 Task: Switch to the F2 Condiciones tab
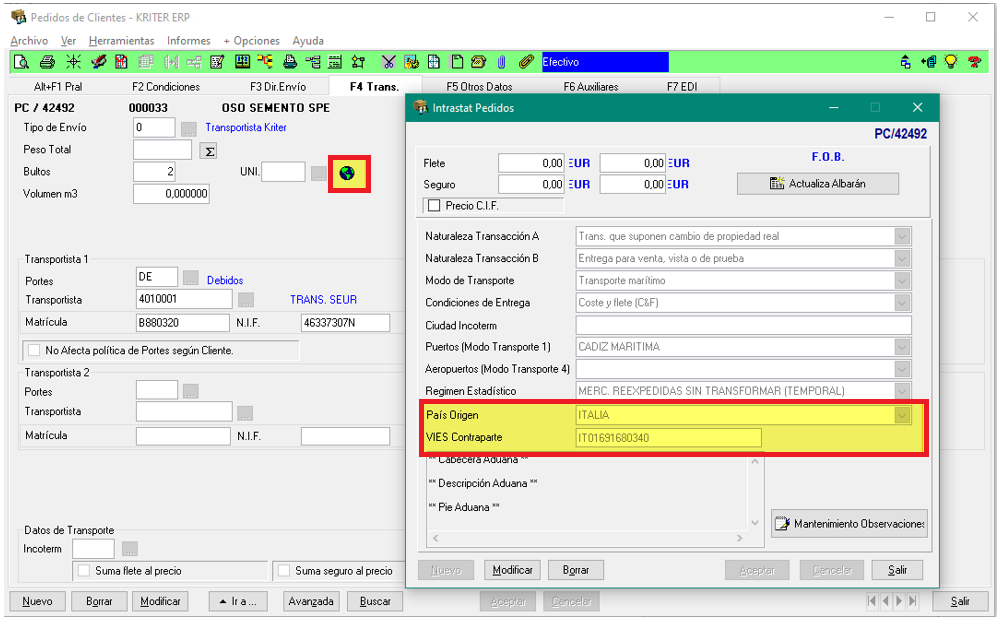click(x=166, y=86)
